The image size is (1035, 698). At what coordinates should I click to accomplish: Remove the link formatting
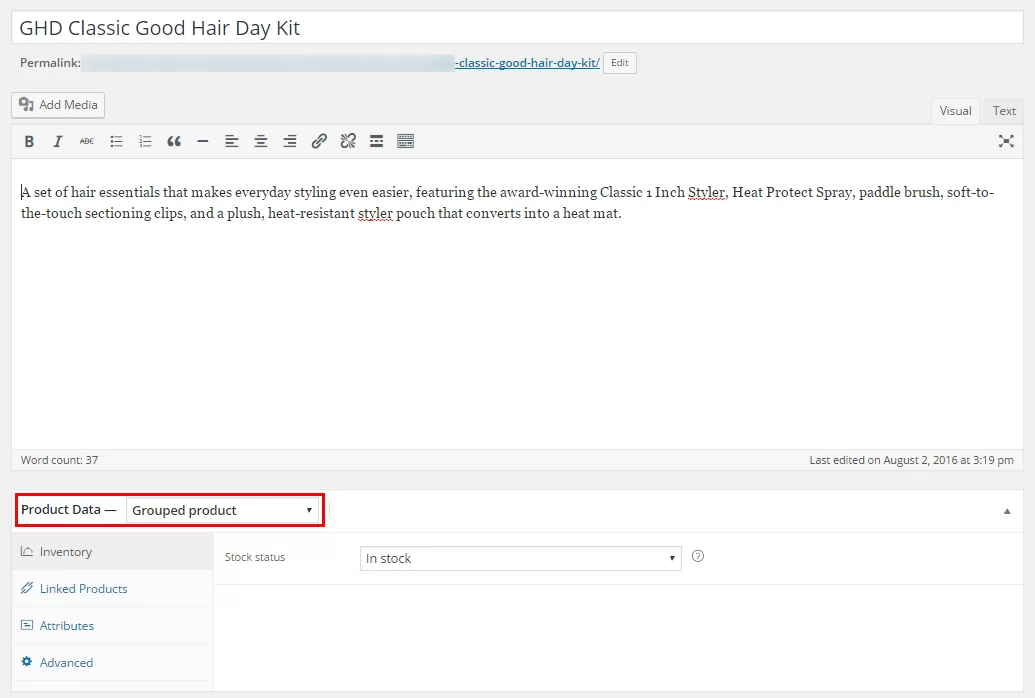pos(348,141)
